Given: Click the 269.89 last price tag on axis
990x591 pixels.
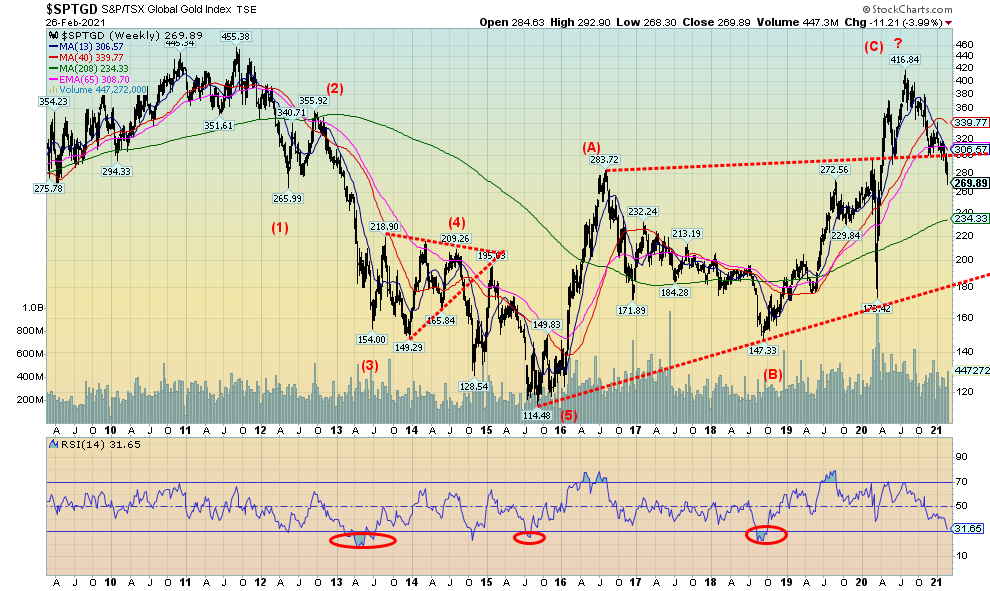Looking at the screenshot, I should coord(969,183).
